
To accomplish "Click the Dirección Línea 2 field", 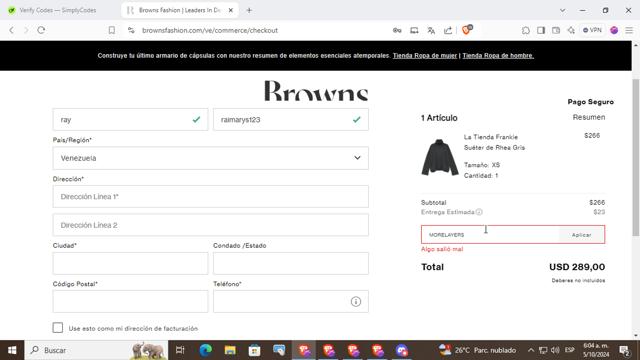I will point(211,225).
